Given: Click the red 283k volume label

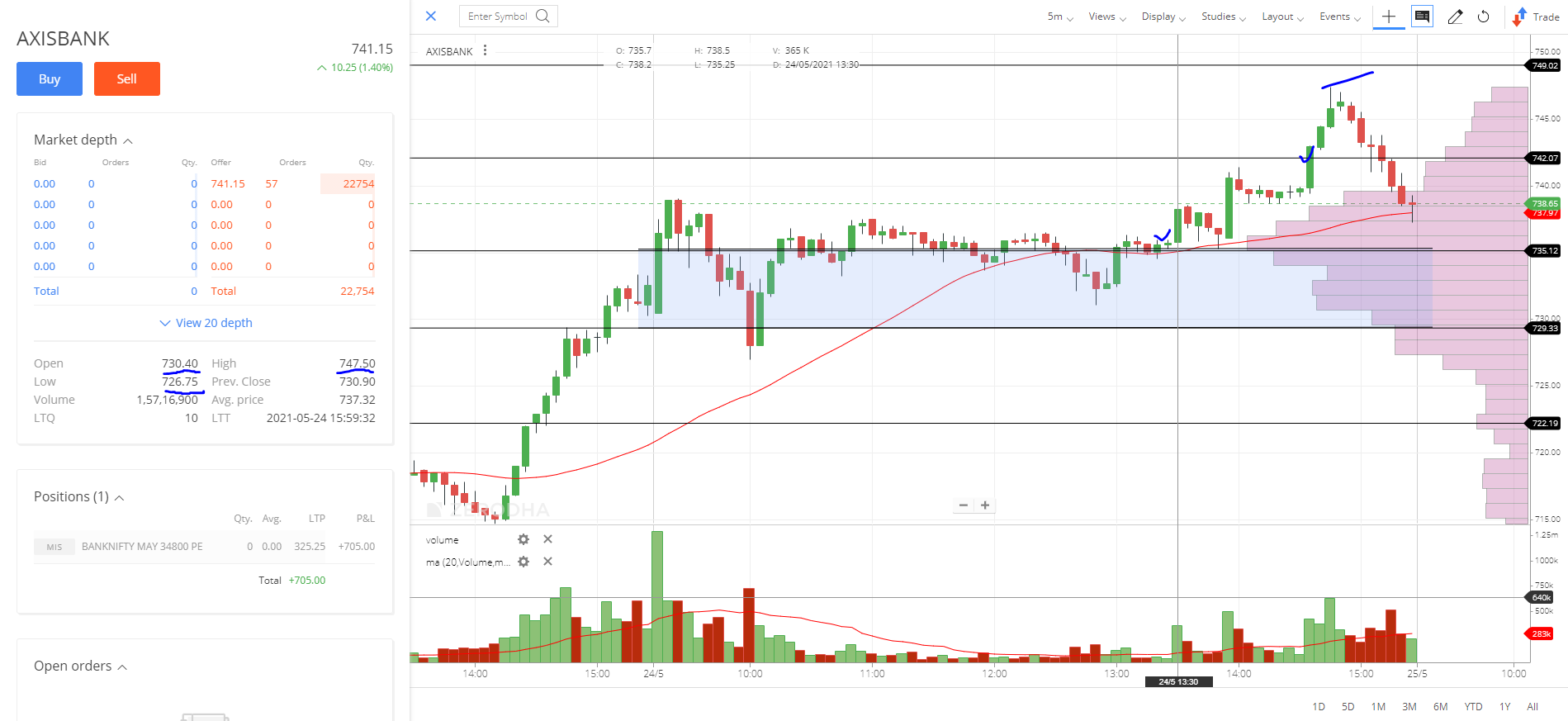Looking at the screenshot, I should point(1540,633).
